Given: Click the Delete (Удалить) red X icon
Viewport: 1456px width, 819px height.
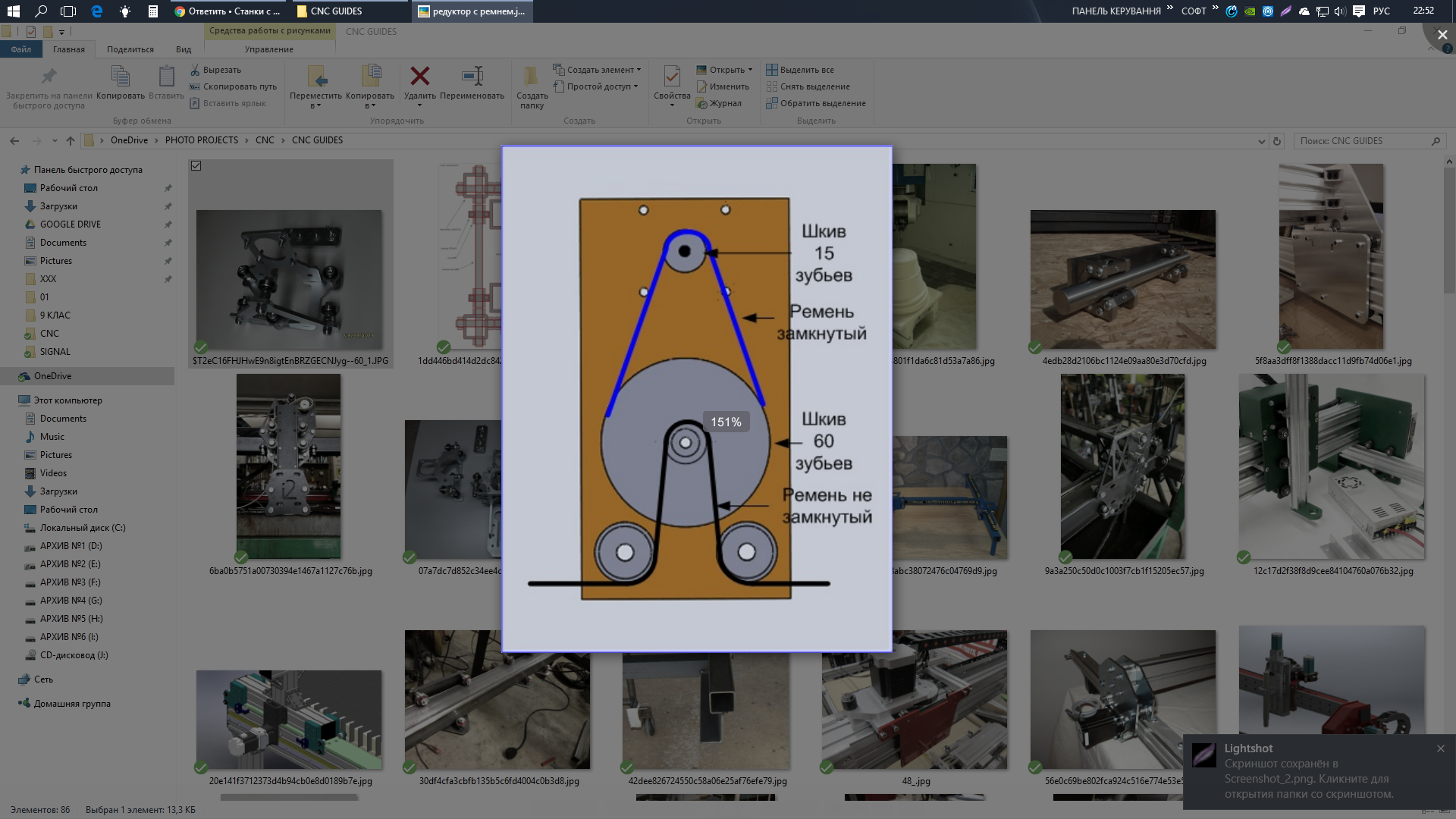Looking at the screenshot, I should [x=419, y=77].
